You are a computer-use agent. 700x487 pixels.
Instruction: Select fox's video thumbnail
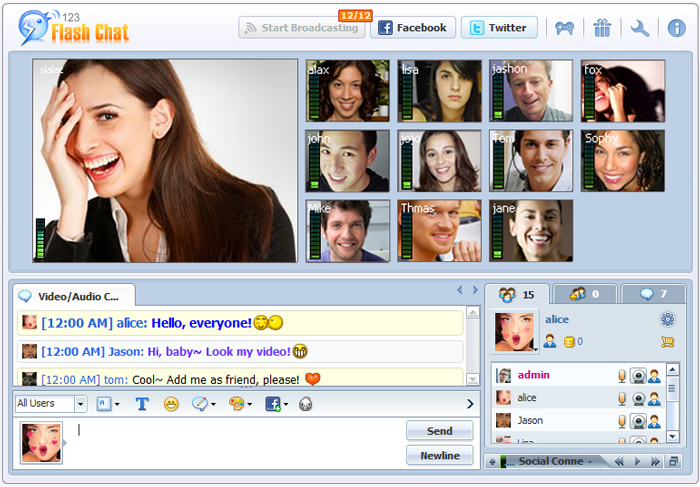click(x=622, y=91)
